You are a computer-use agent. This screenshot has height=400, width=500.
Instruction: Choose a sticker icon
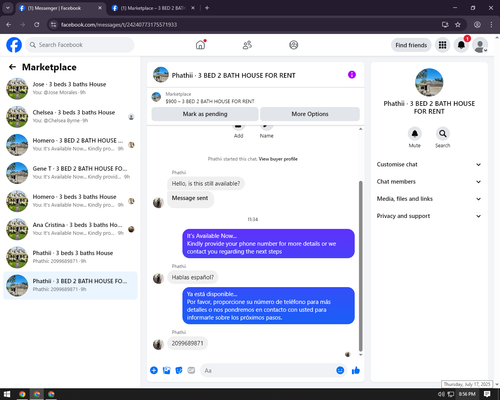pyautogui.click(x=179, y=370)
